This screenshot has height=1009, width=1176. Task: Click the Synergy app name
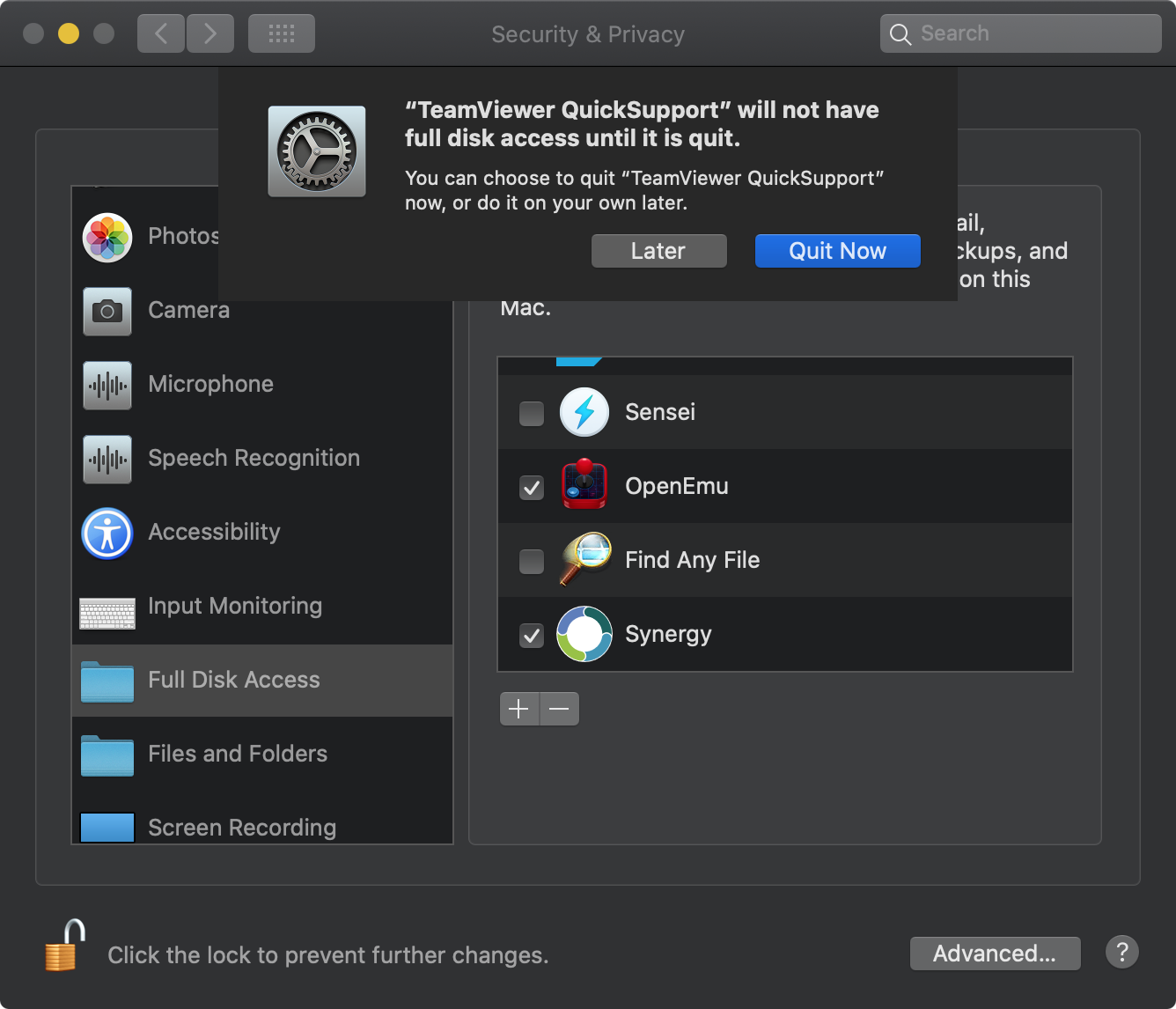[668, 634]
